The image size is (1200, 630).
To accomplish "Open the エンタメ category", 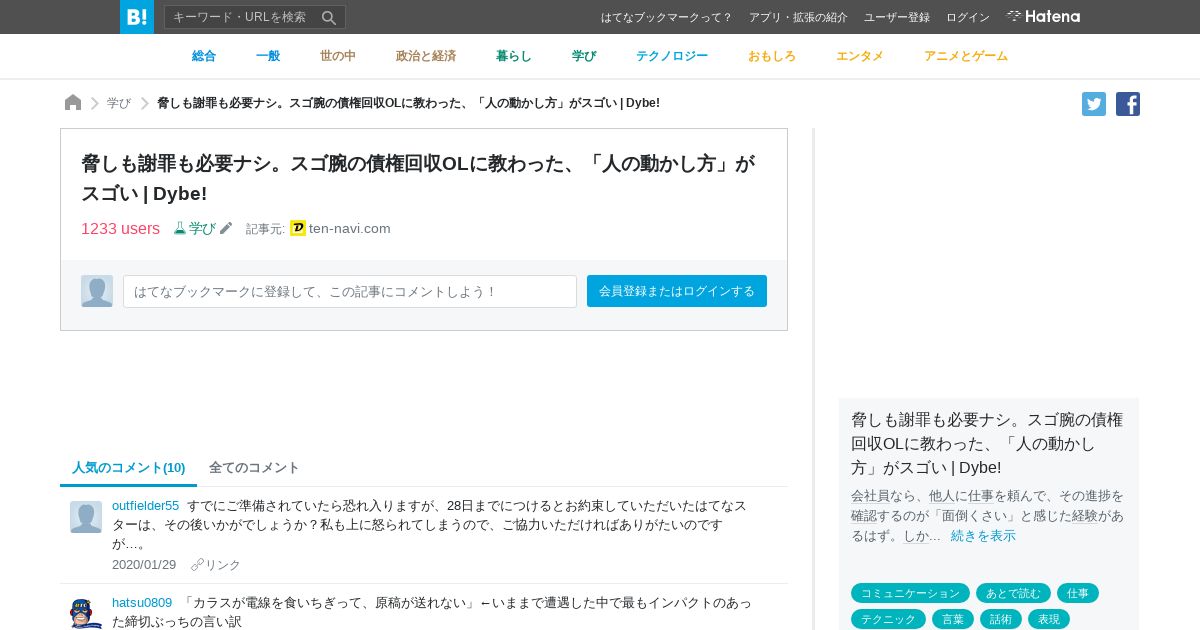I will (x=860, y=56).
